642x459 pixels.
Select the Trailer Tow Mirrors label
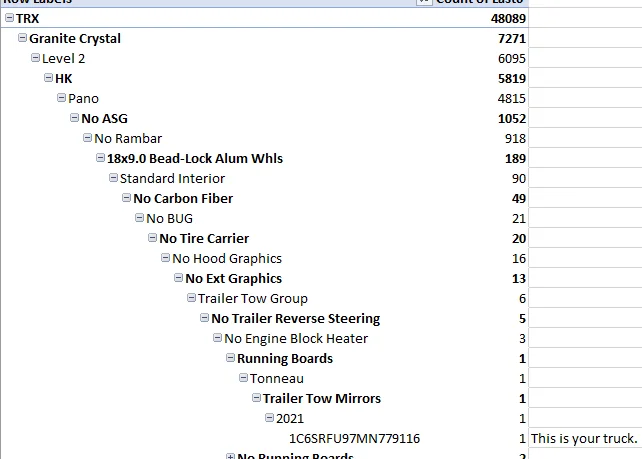[322, 399]
